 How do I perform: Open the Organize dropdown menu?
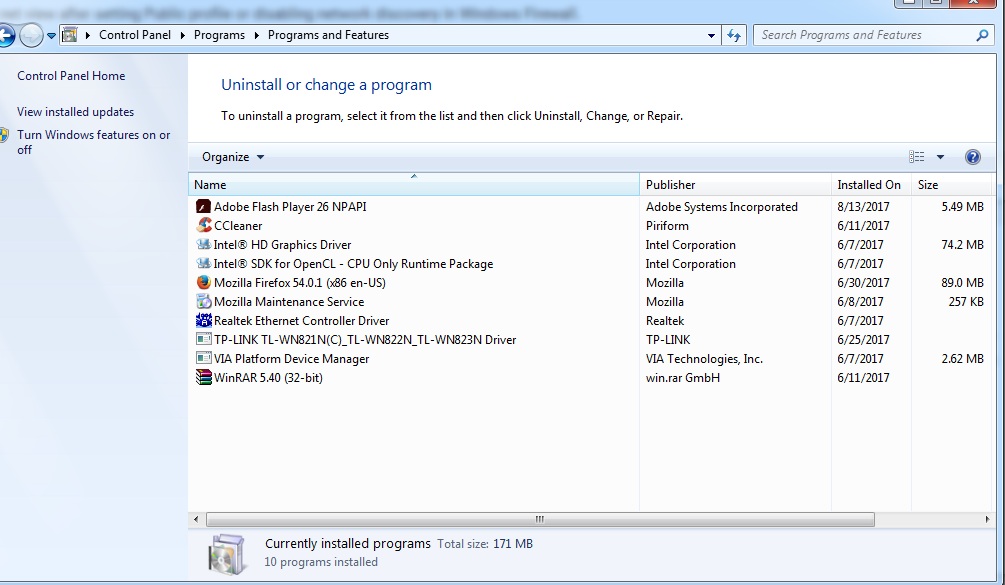[x=233, y=157]
